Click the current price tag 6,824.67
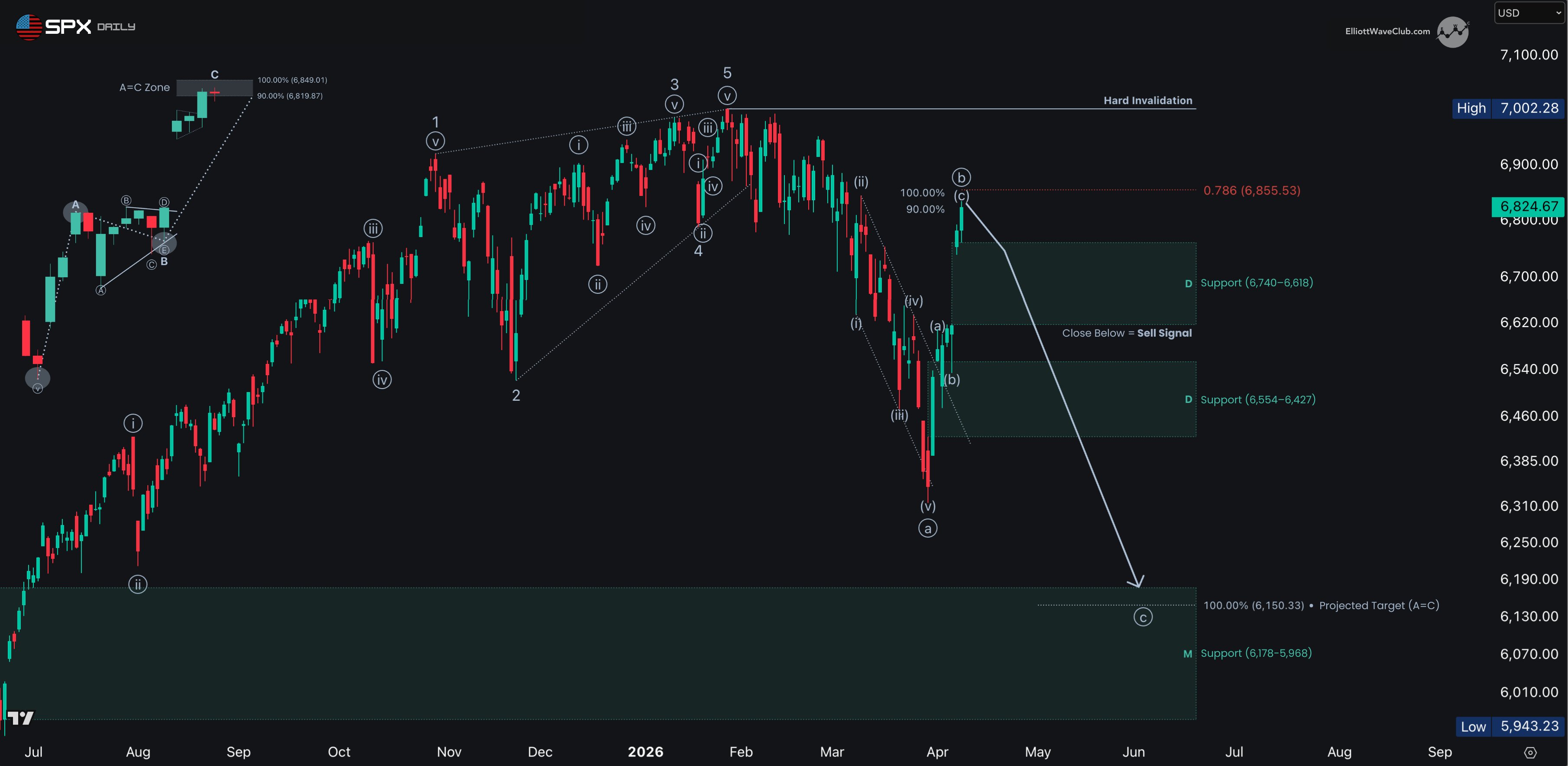 tap(1528, 206)
